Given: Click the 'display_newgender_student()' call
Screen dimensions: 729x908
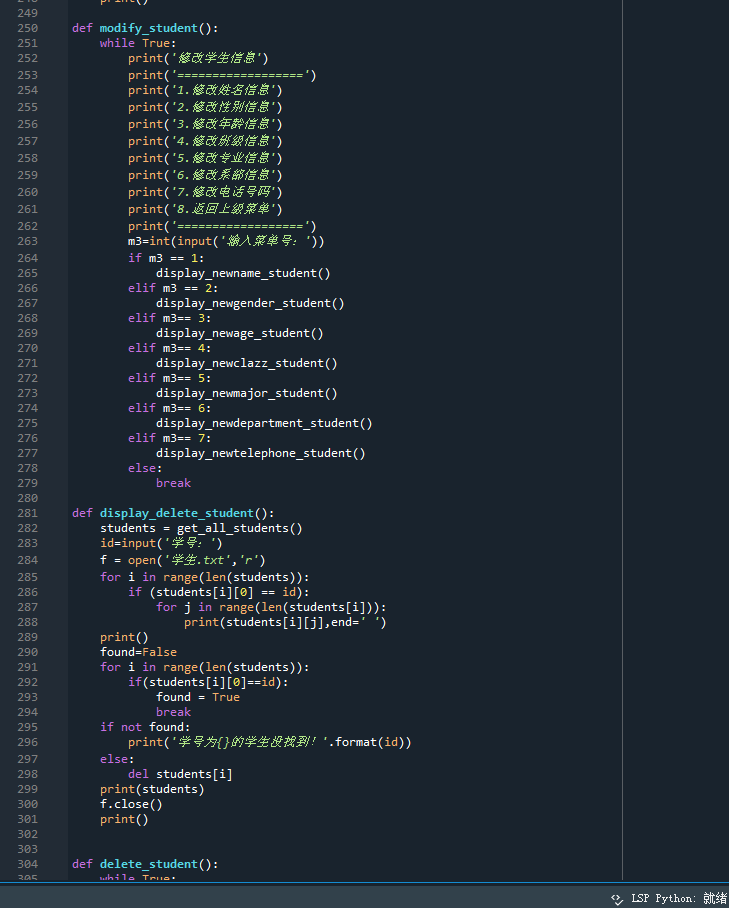Looking at the screenshot, I should click(x=250, y=303).
